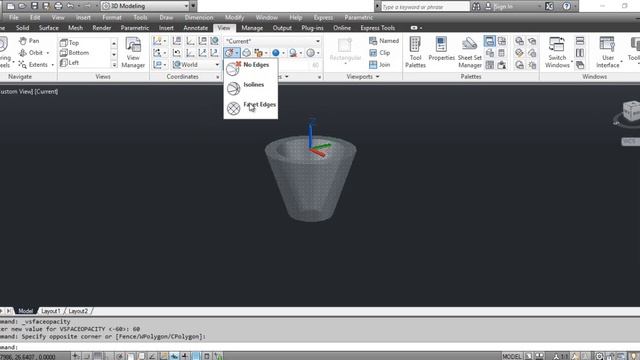This screenshot has height=360, width=640.
Task: Expand the Viewports panel
Action: [363, 76]
